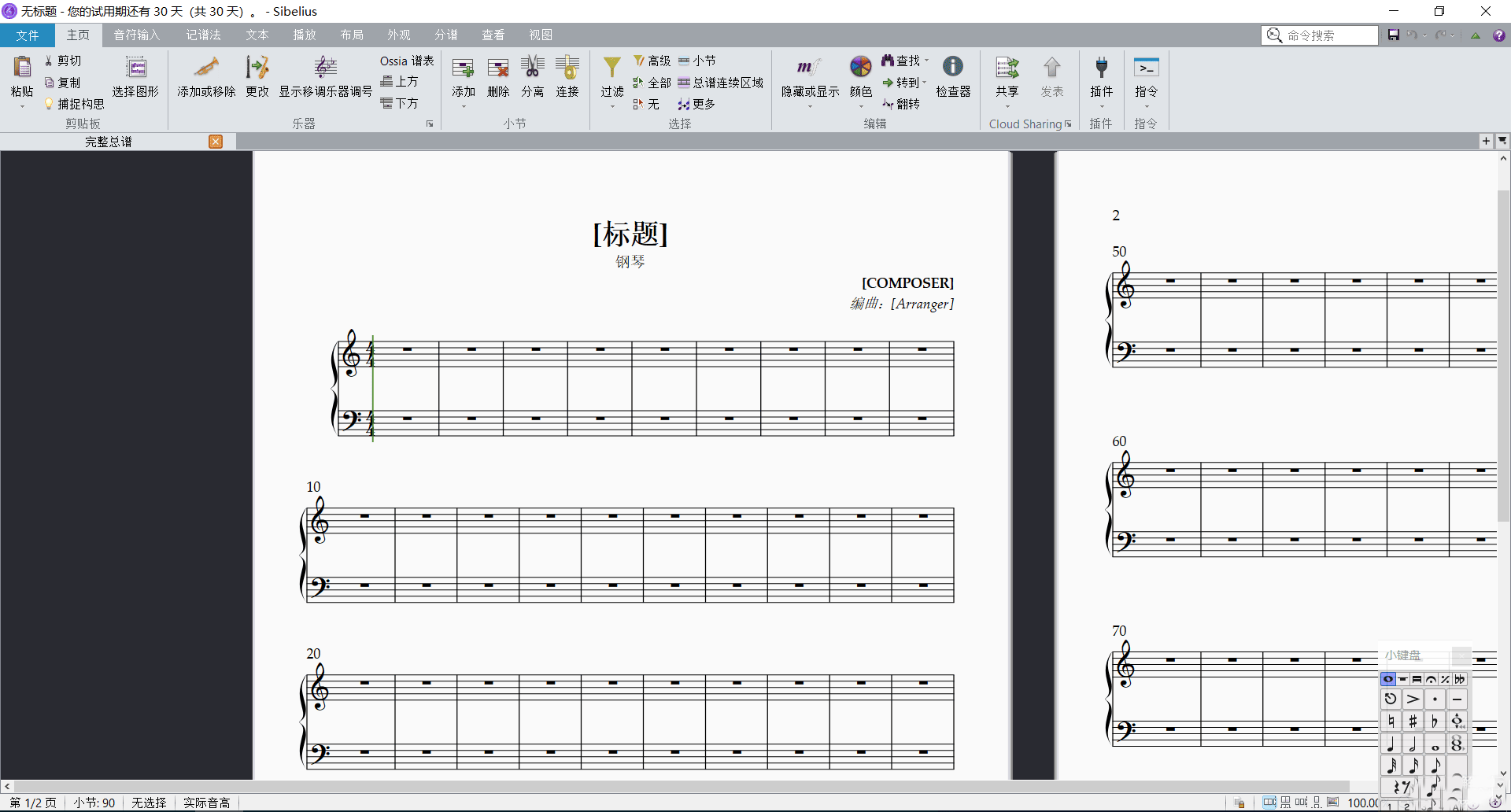Switch to the 播放 ribbon tab
This screenshot has height=812, width=1511.
(305, 35)
